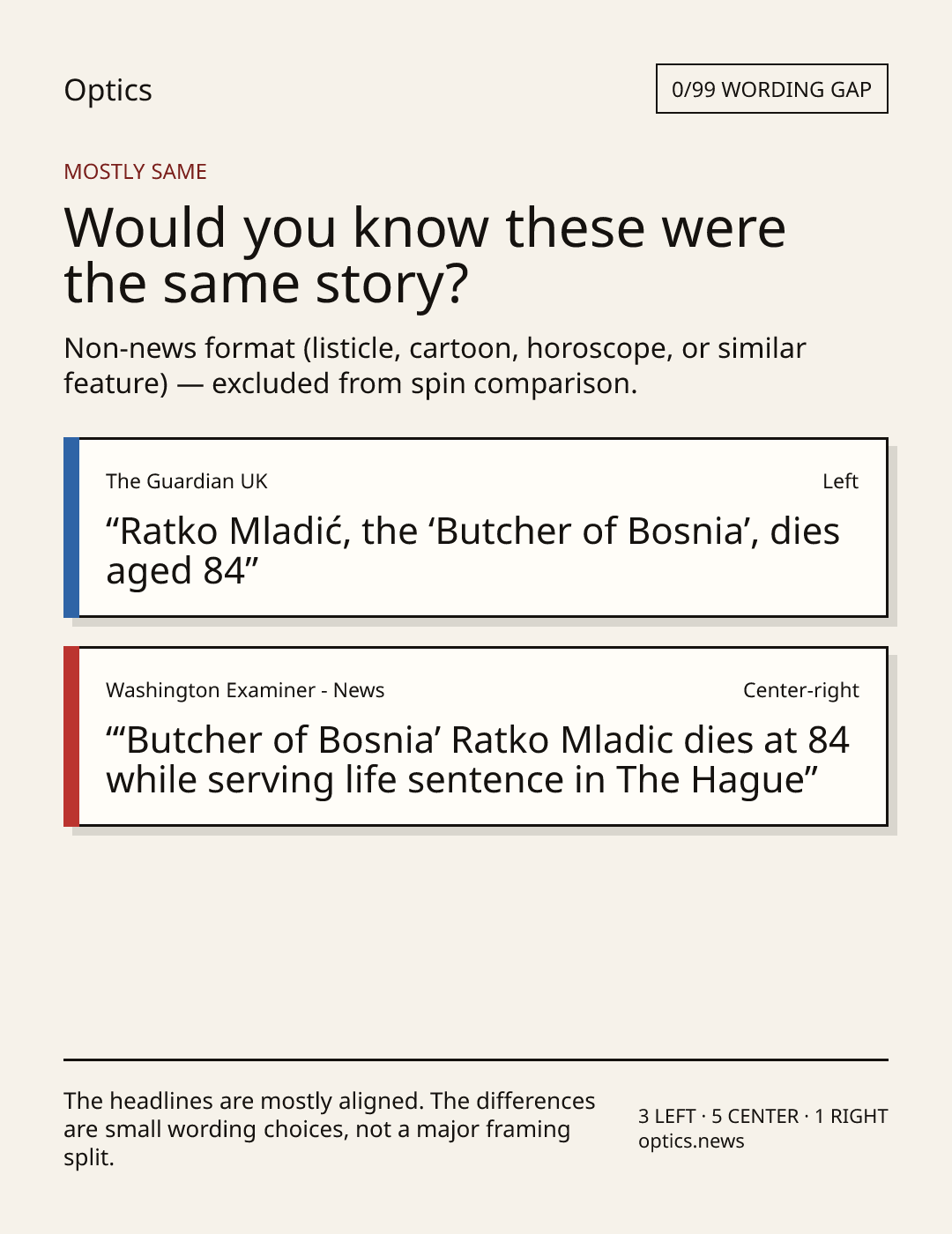
Task: Open the Washington Examiner headline card
Action: (475, 736)
